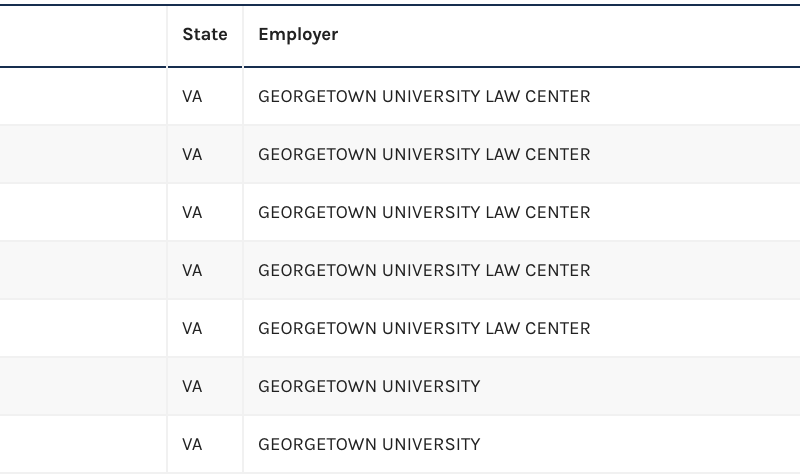Select the VA cell in the fifth row

coord(193,329)
